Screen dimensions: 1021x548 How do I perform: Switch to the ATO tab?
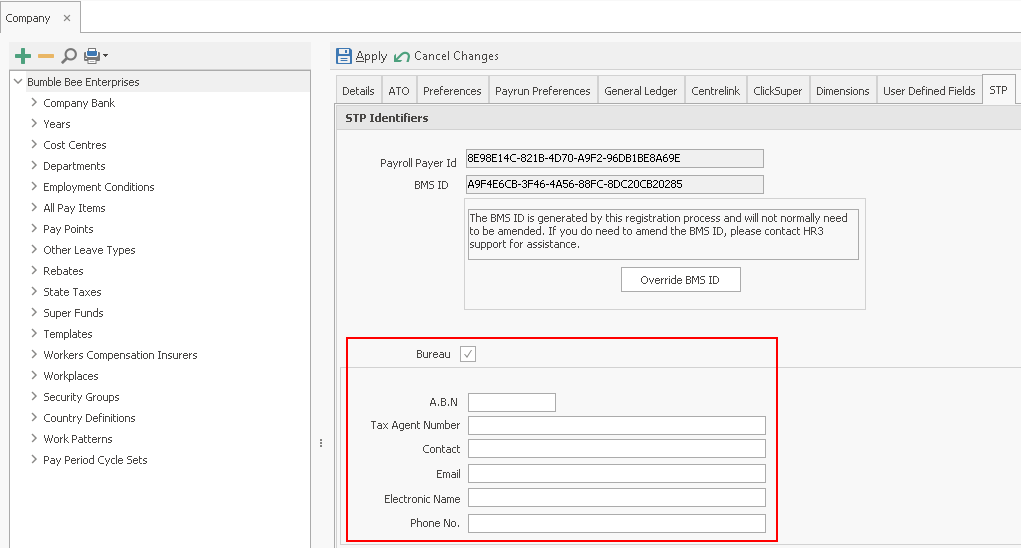click(x=398, y=91)
